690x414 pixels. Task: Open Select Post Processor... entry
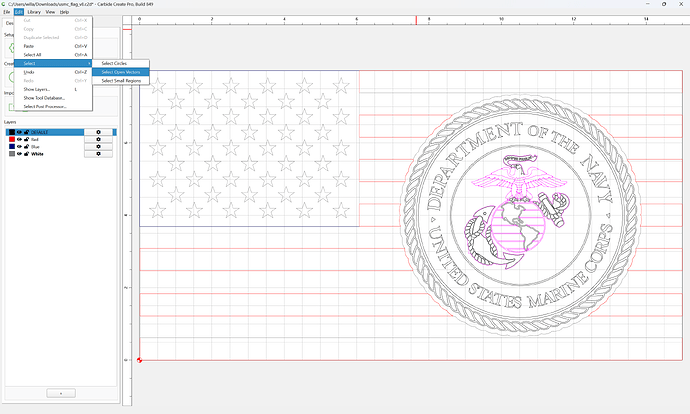[x=53, y=106]
